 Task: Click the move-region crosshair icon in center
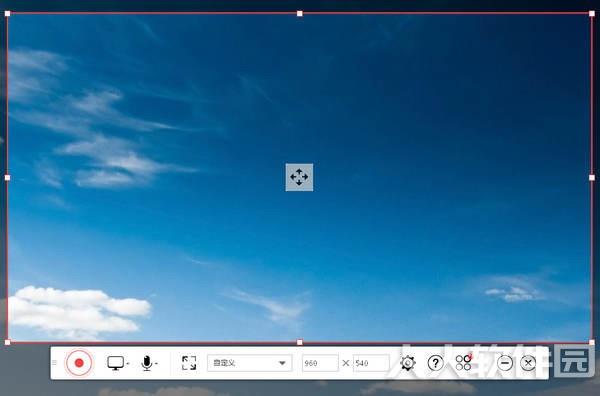click(x=299, y=177)
